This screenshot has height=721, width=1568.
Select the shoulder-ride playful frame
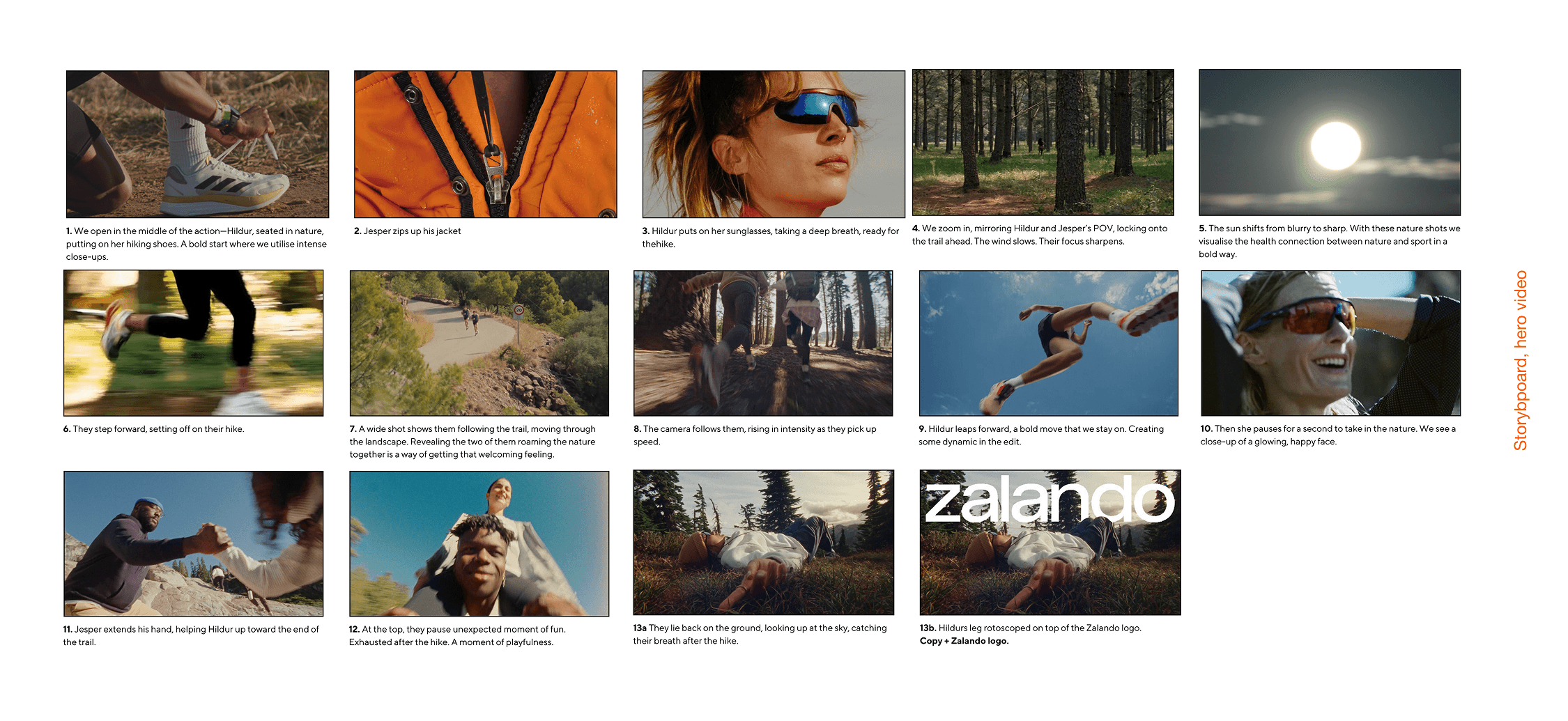tap(479, 543)
